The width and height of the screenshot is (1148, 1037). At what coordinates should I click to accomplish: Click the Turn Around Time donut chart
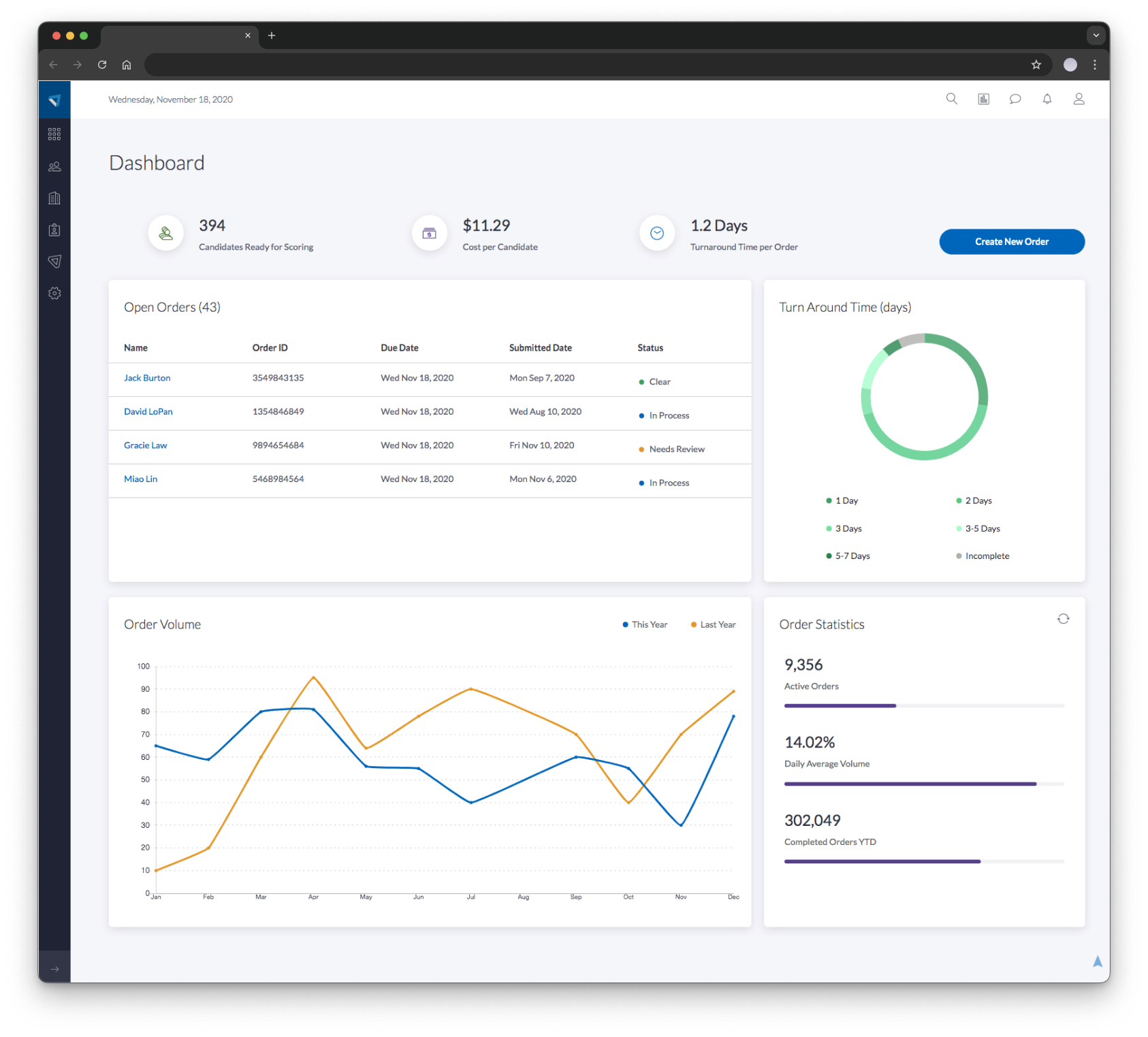[924, 397]
